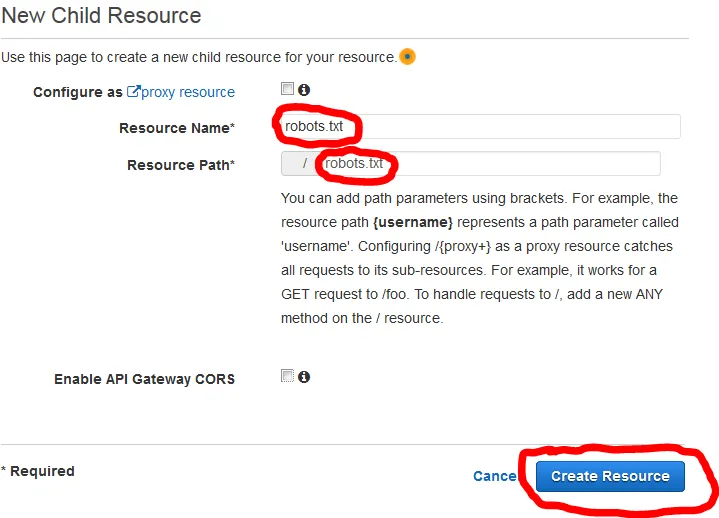Focus the Resource Name input field
719x518 pixels.
pos(500,127)
